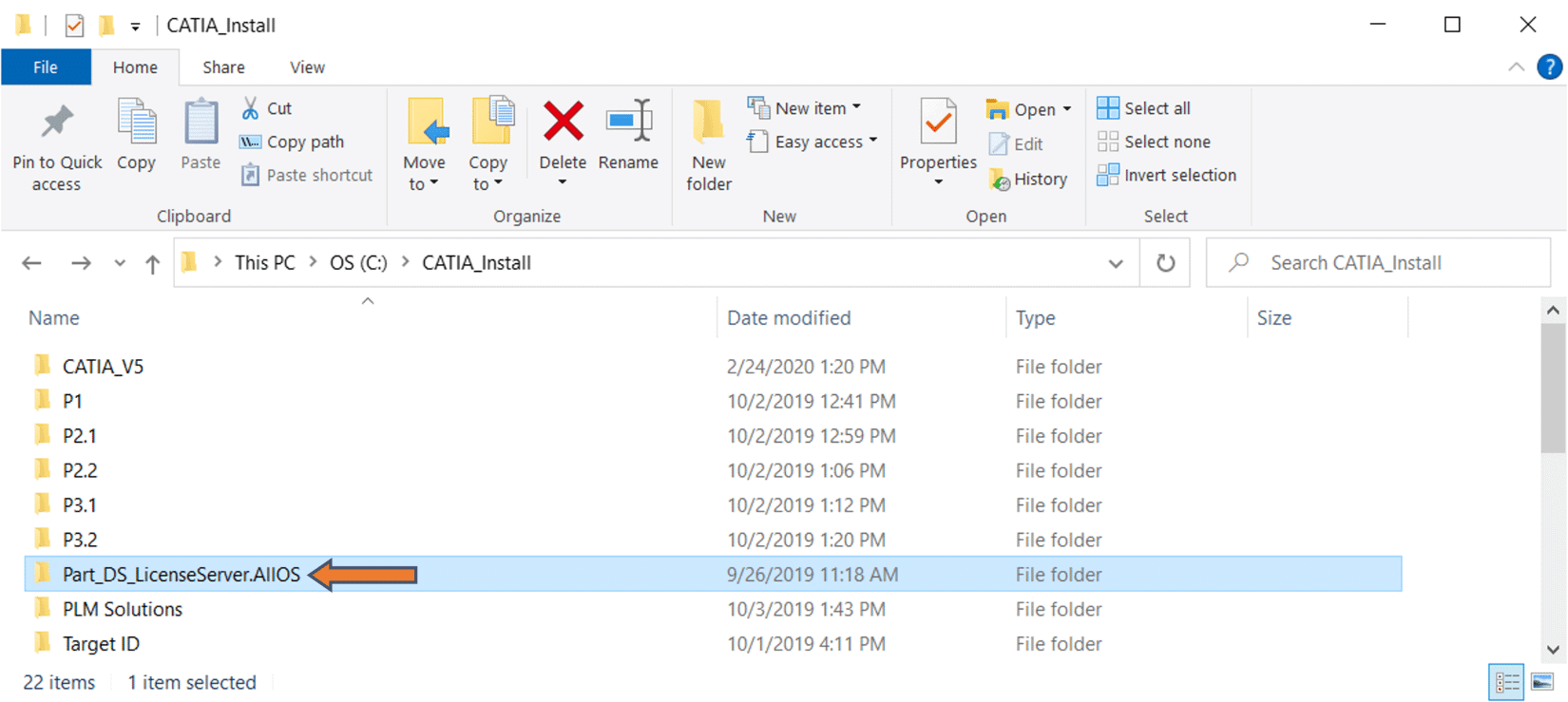Click title bar Properties checkmark icon
This screenshot has width=1568, height=702.
74,26
